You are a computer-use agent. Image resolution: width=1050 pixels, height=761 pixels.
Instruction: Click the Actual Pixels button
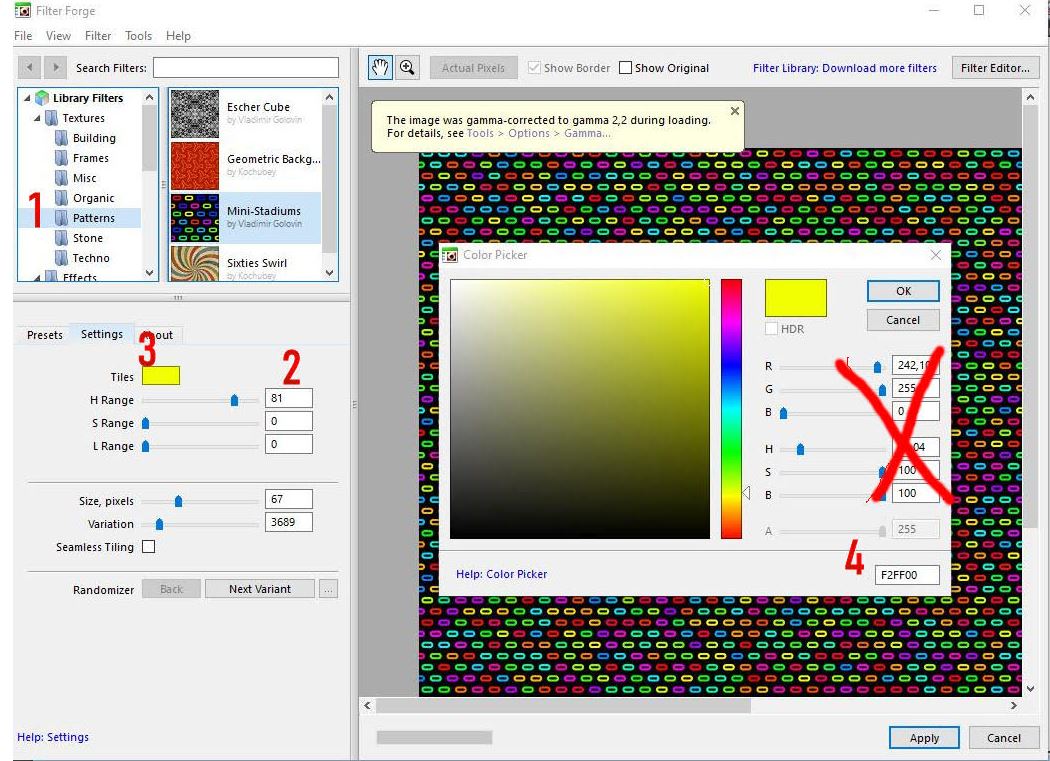tap(473, 68)
